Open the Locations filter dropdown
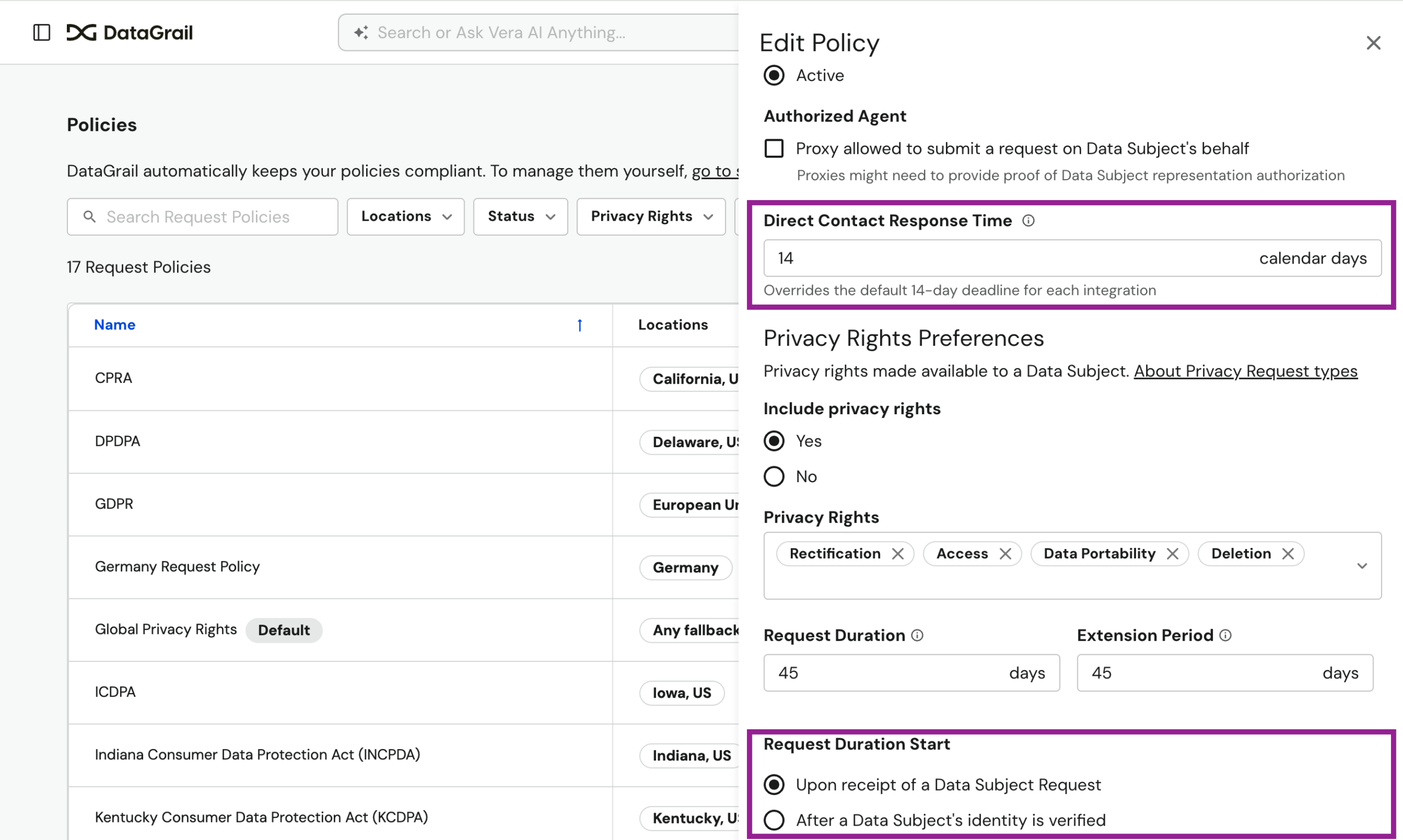Image resolution: width=1403 pixels, height=840 pixels. tap(405, 216)
